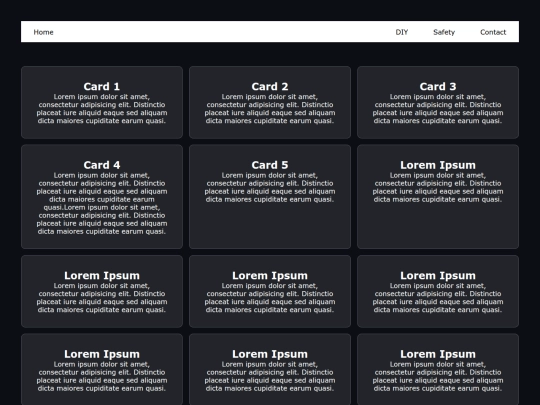Open the Safety nav item
This screenshot has width=540, height=405.
click(444, 32)
